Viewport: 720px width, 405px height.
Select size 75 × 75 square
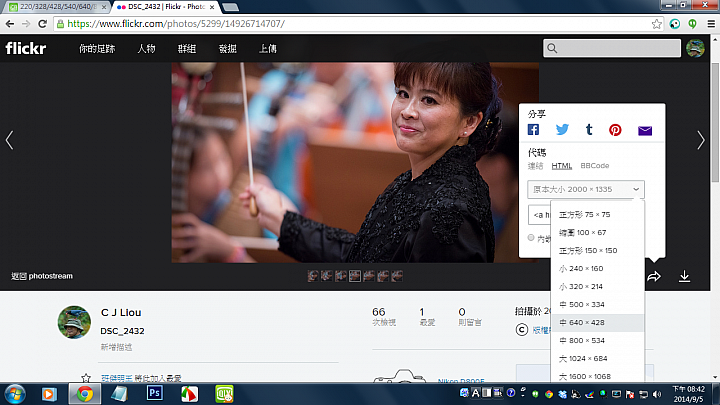(x=597, y=214)
